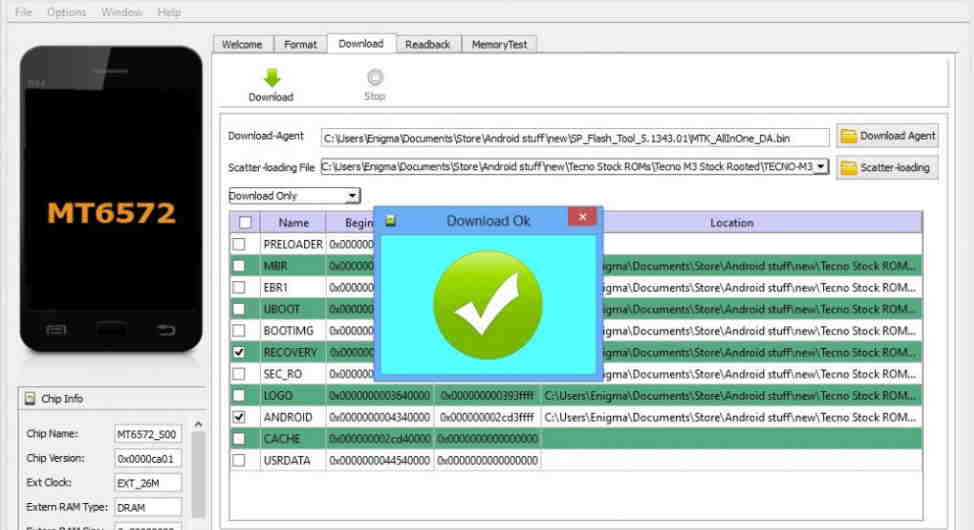The width and height of the screenshot is (974, 530).
Task: Check the USRDATA partition checkbox
Action: [x=239, y=460]
